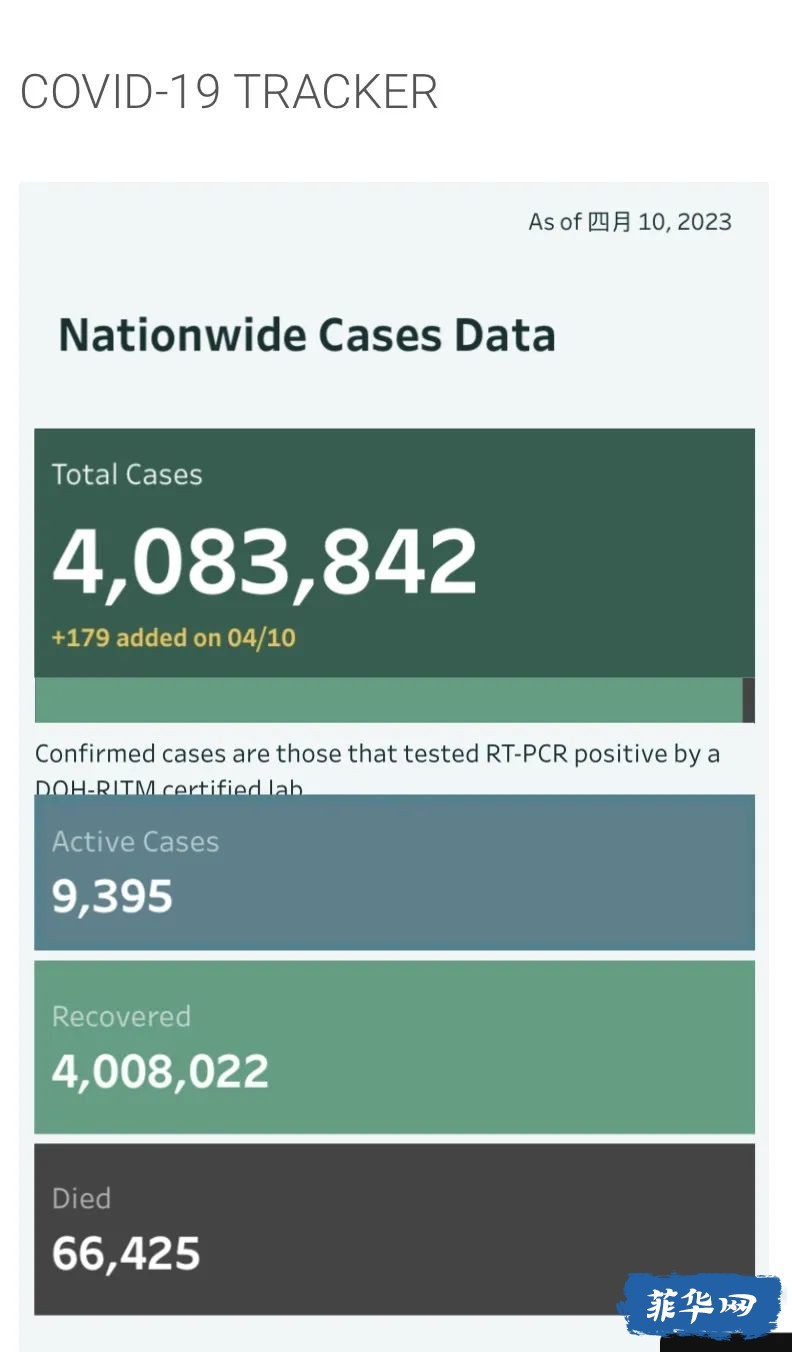Click the +179 added on 04/10 text
792x1352 pixels.
point(174,638)
